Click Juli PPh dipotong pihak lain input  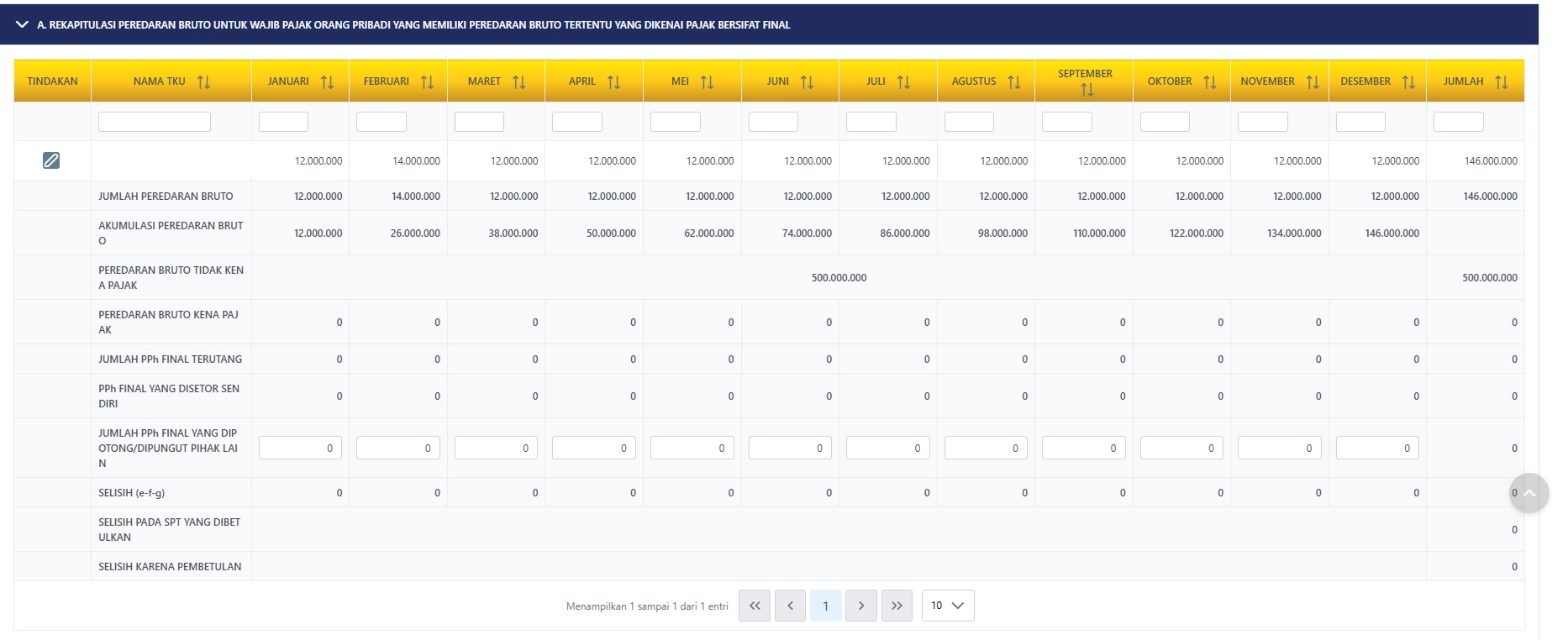pyautogui.click(x=888, y=448)
